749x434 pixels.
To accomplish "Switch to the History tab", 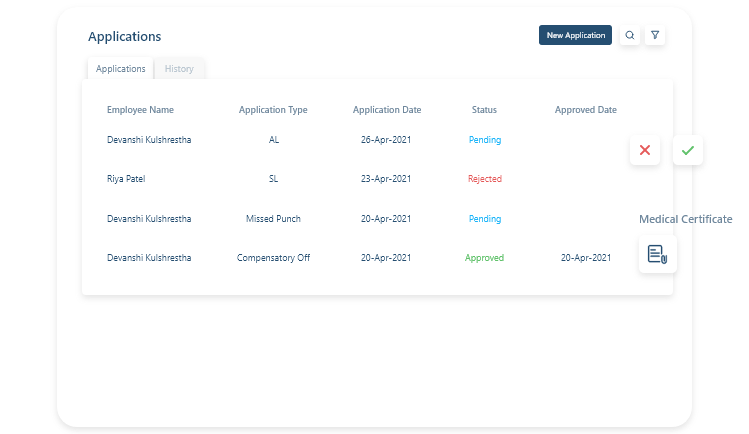I will click(179, 69).
